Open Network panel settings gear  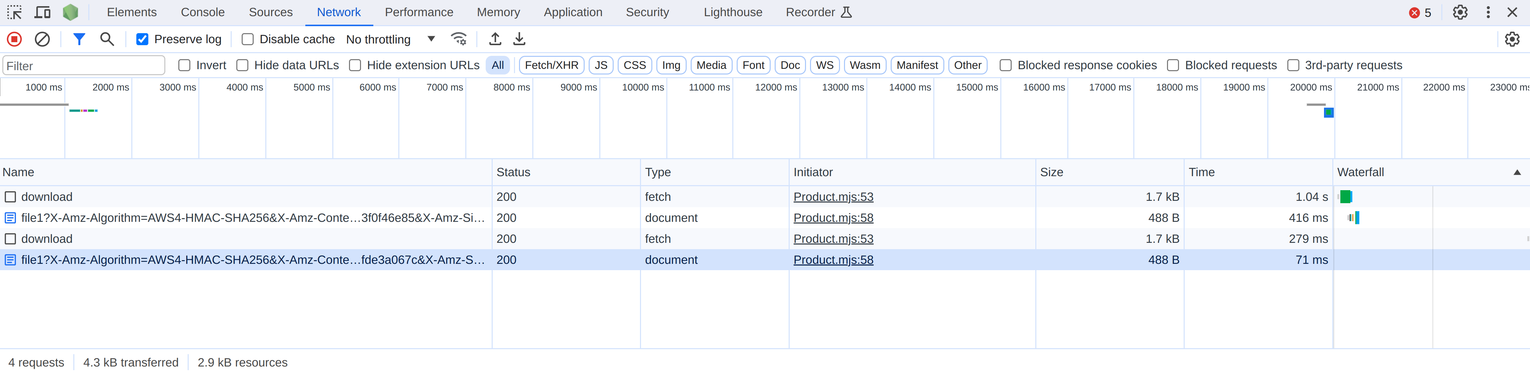(1512, 39)
